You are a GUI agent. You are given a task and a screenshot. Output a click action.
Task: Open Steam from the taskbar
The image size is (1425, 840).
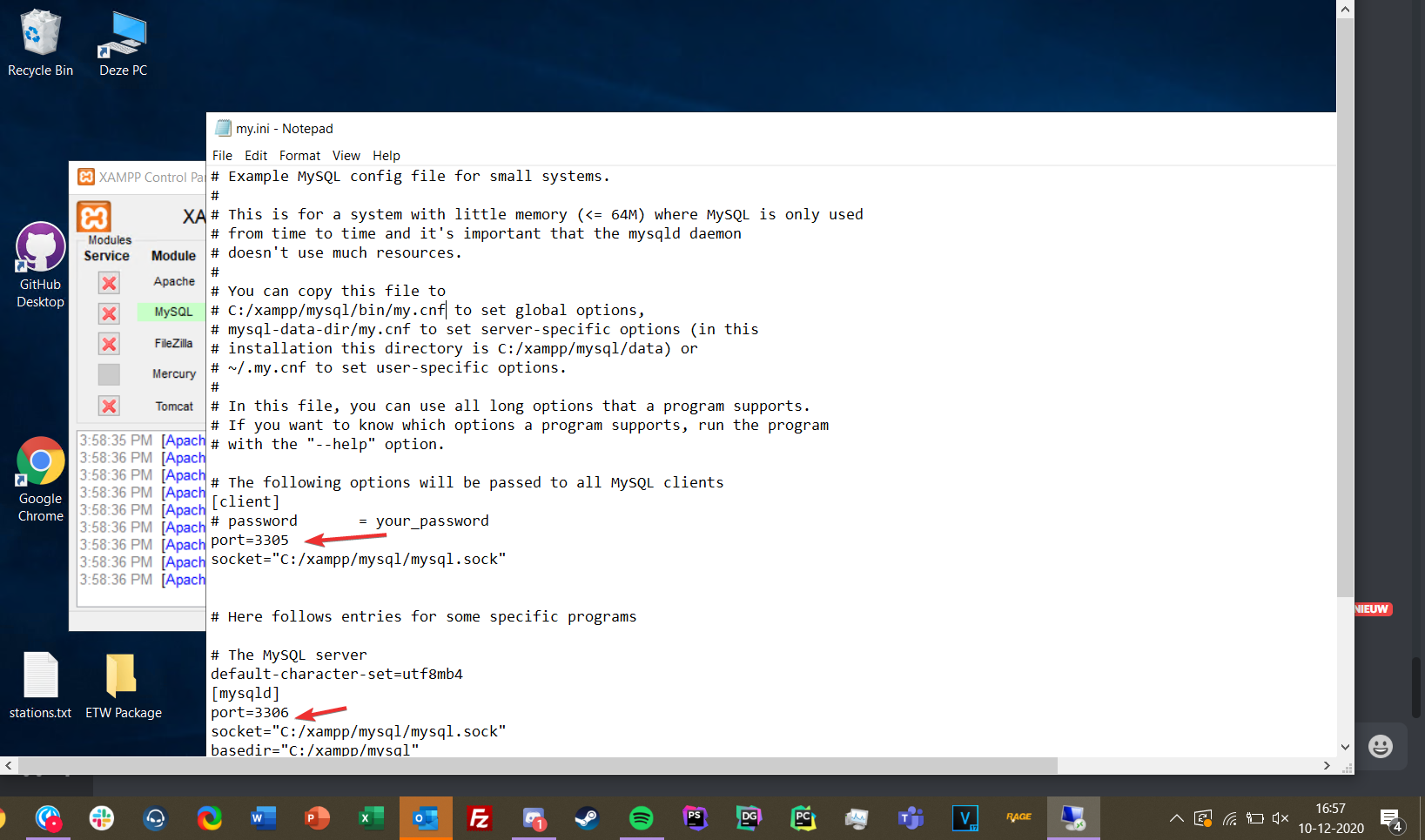coord(587,818)
